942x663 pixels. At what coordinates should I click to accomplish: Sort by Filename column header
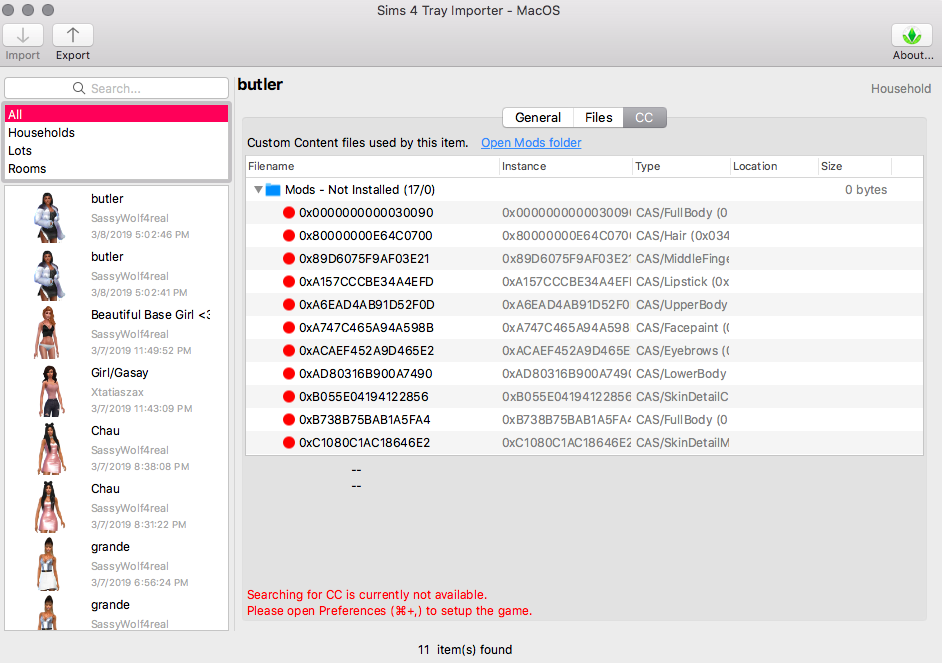[x=372, y=166]
